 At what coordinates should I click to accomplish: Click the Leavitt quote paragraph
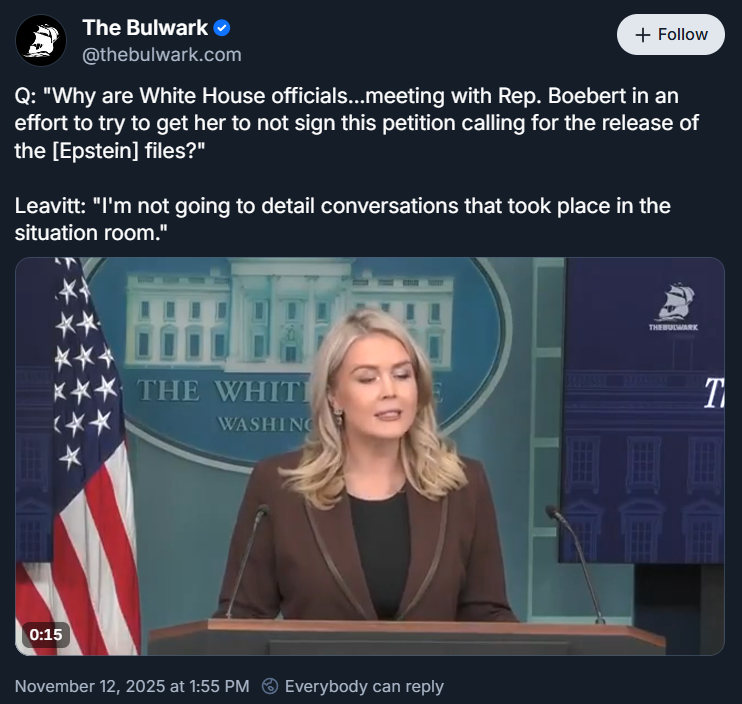click(x=343, y=219)
